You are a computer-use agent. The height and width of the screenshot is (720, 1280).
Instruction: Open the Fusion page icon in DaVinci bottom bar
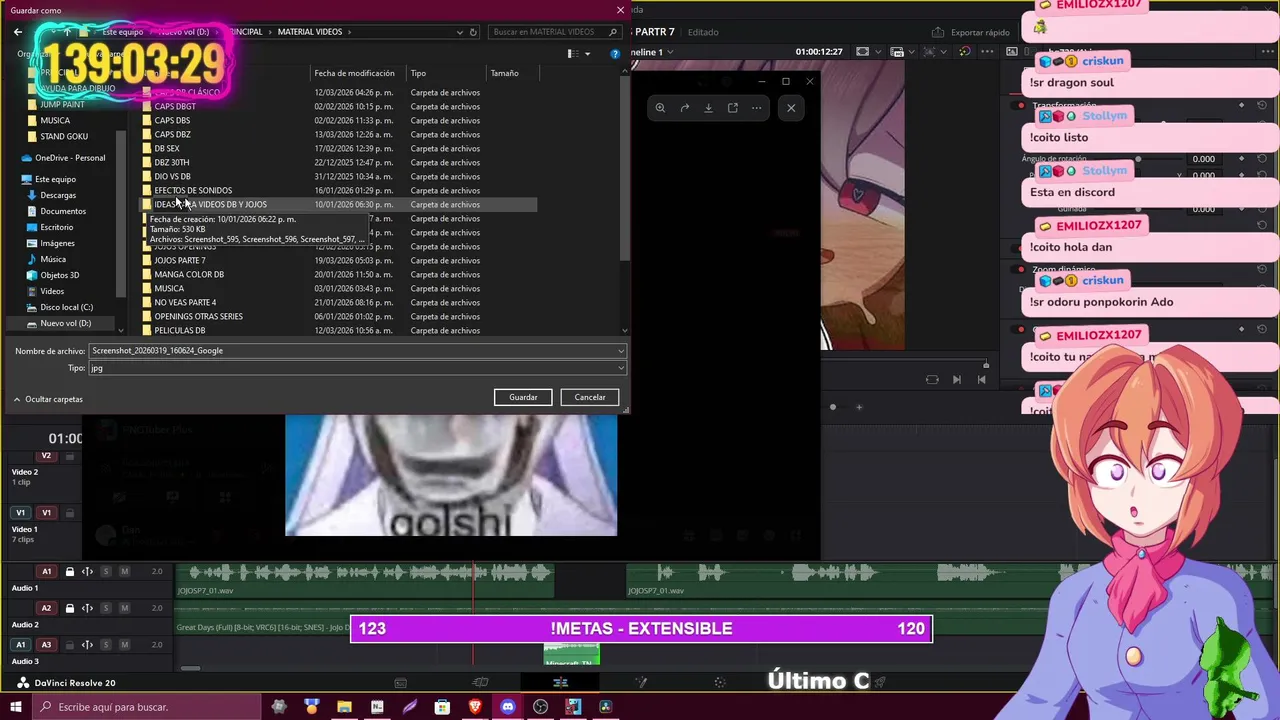(x=641, y=683)
